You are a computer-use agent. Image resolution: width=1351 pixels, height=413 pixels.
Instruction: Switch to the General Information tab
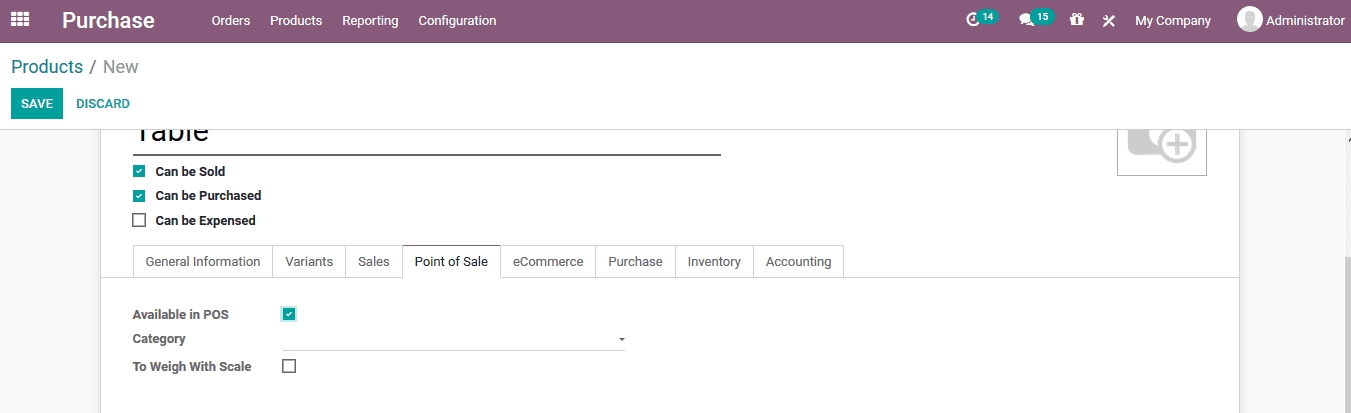click(203, 261)
